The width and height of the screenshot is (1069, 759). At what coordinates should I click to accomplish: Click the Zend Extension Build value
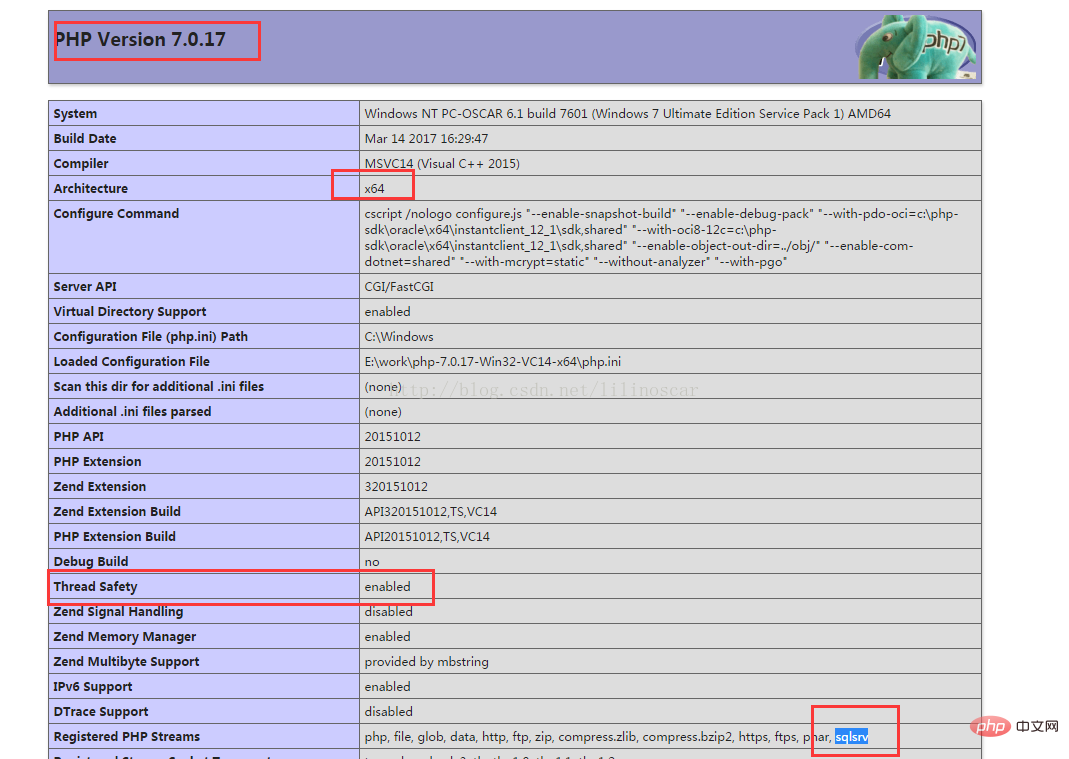pyautogui.click(x=430, y=512)
